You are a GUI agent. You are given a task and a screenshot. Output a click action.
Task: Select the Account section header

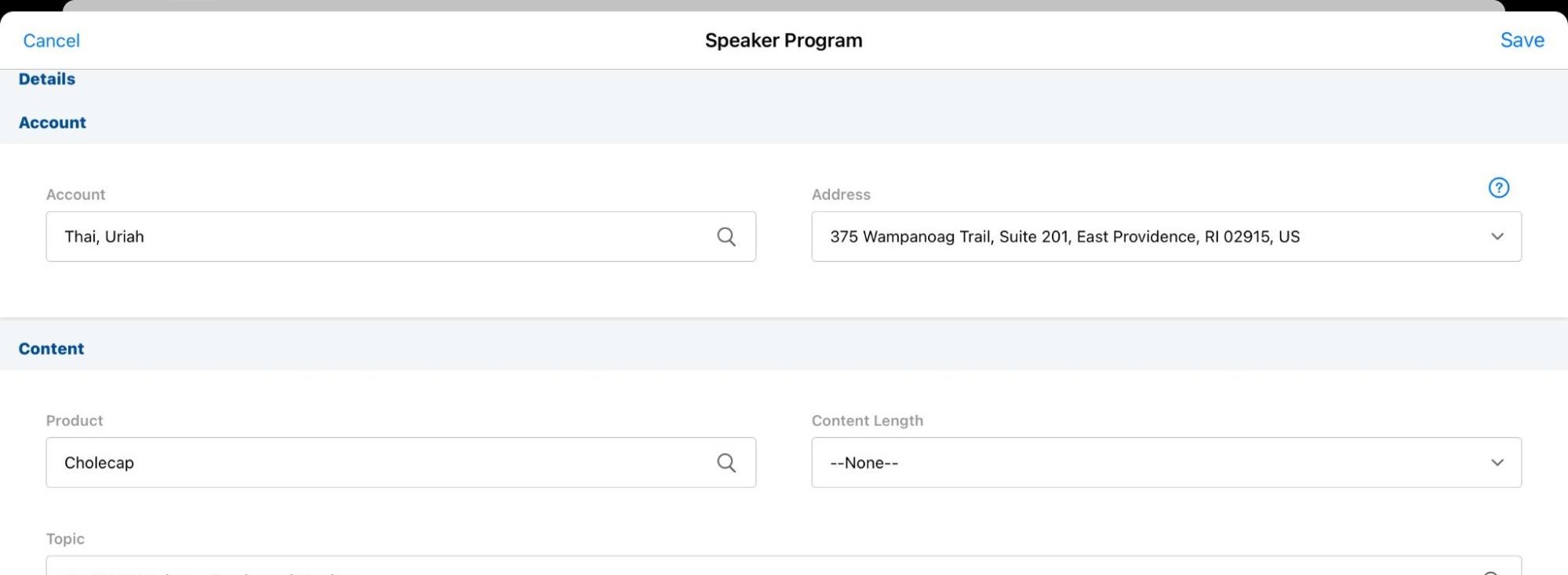pos(53,123)
